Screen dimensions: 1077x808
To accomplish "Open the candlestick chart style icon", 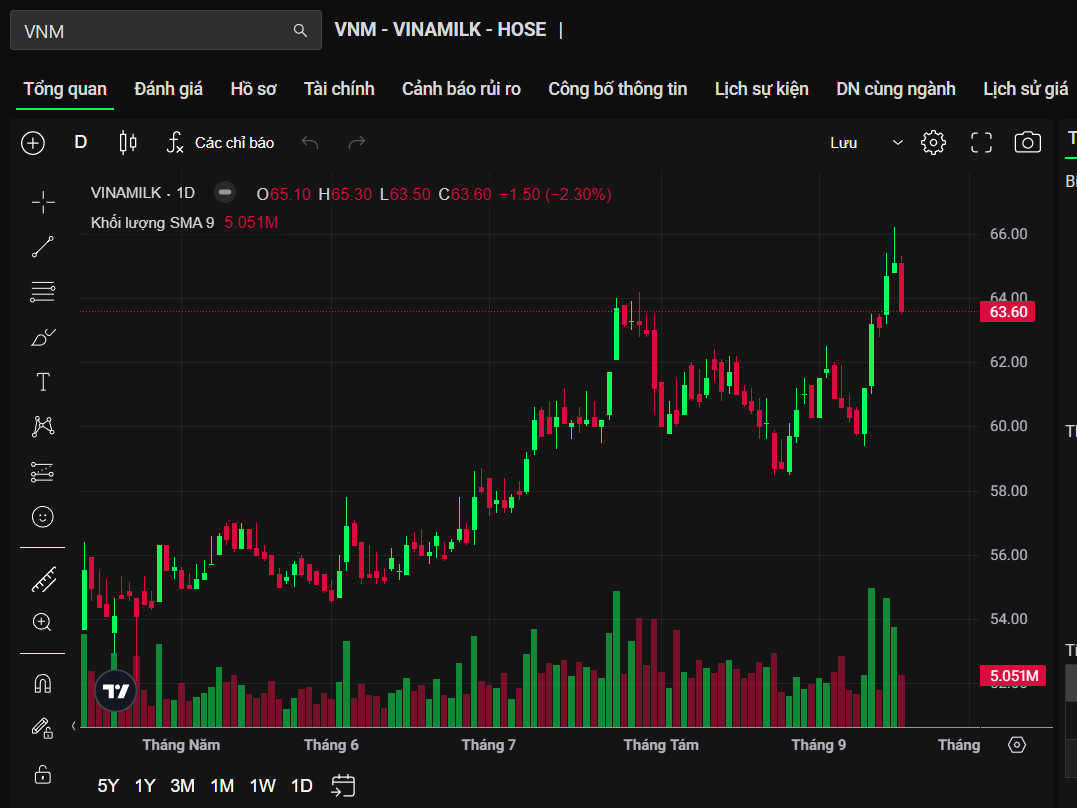I will [128, 142].
